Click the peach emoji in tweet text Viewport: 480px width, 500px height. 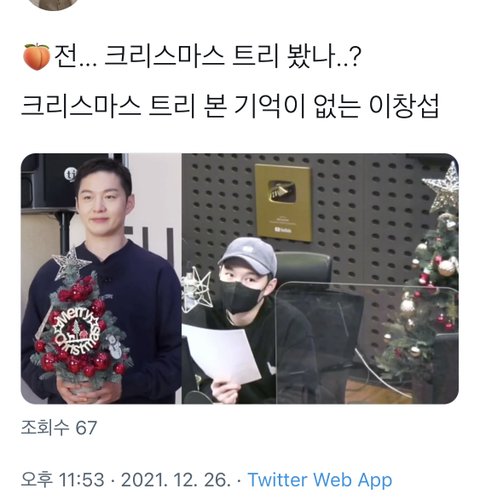37,57
